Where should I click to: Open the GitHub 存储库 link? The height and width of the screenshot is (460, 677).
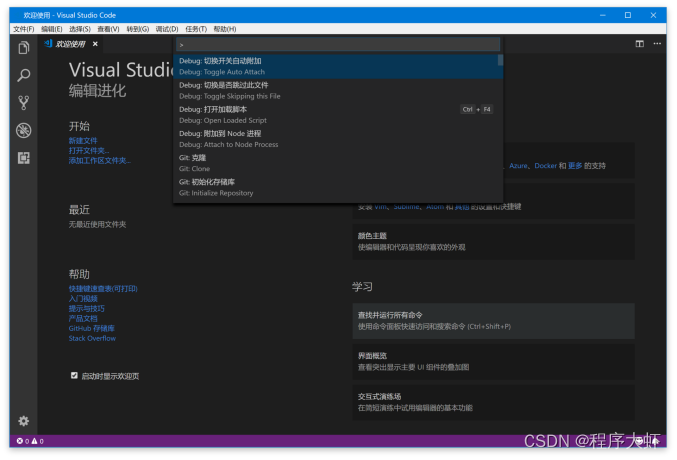pos(92,328)
